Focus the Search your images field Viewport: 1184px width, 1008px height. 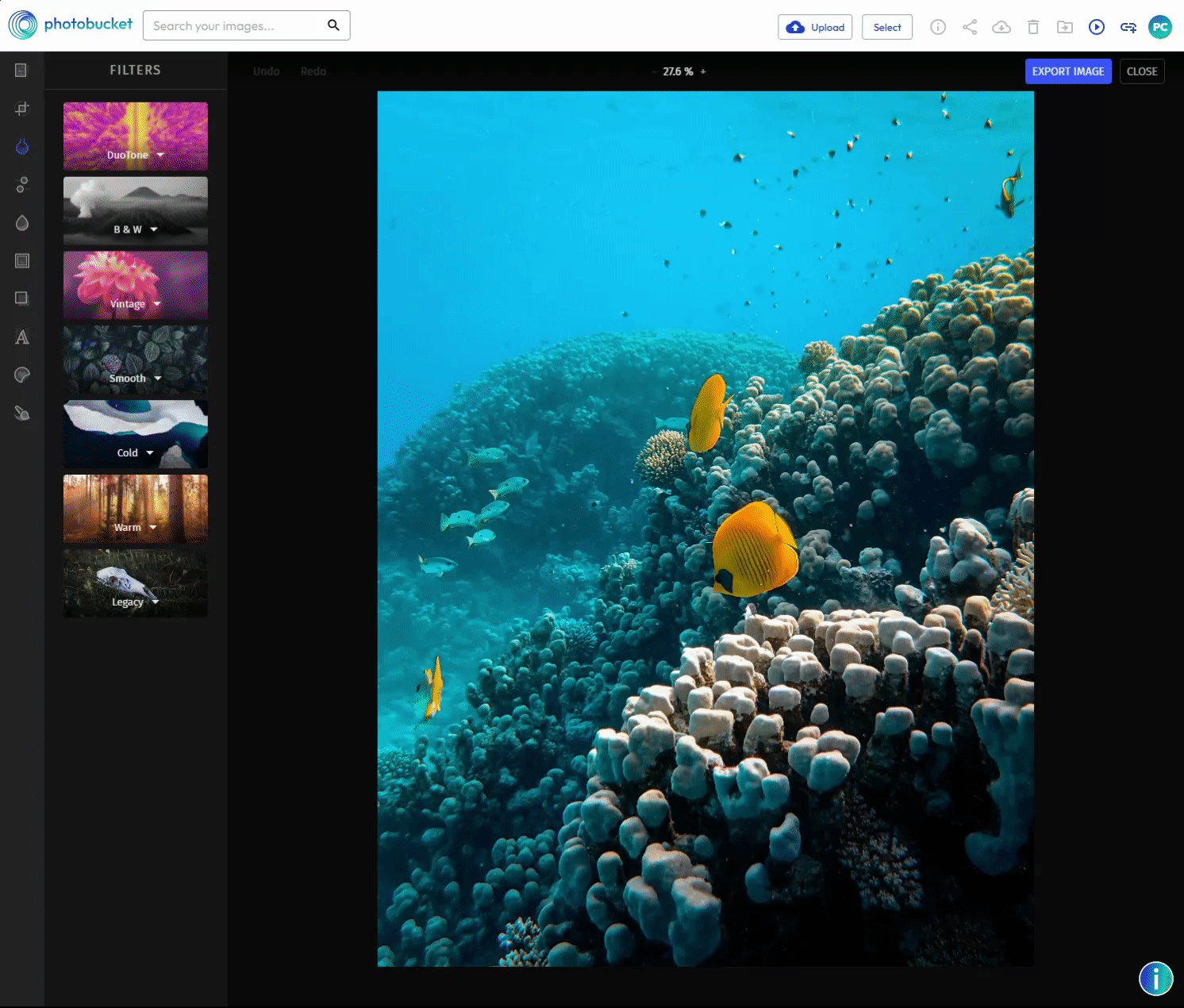click(x=235, y=25)
